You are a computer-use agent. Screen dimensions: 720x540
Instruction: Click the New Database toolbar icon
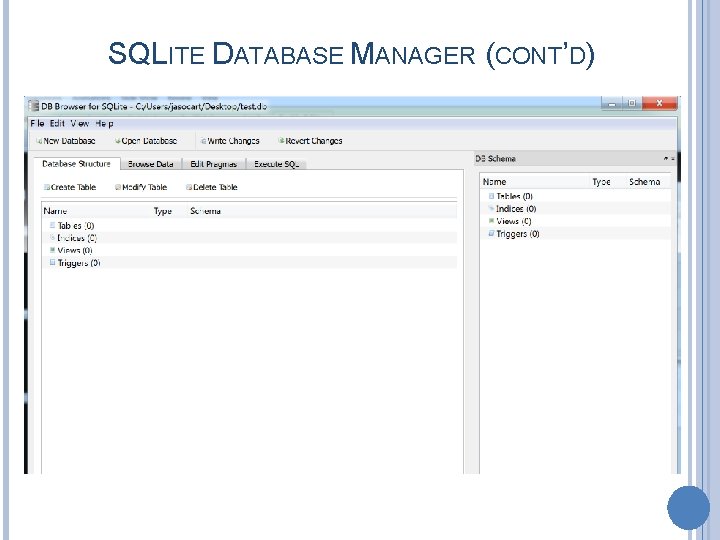37,141
